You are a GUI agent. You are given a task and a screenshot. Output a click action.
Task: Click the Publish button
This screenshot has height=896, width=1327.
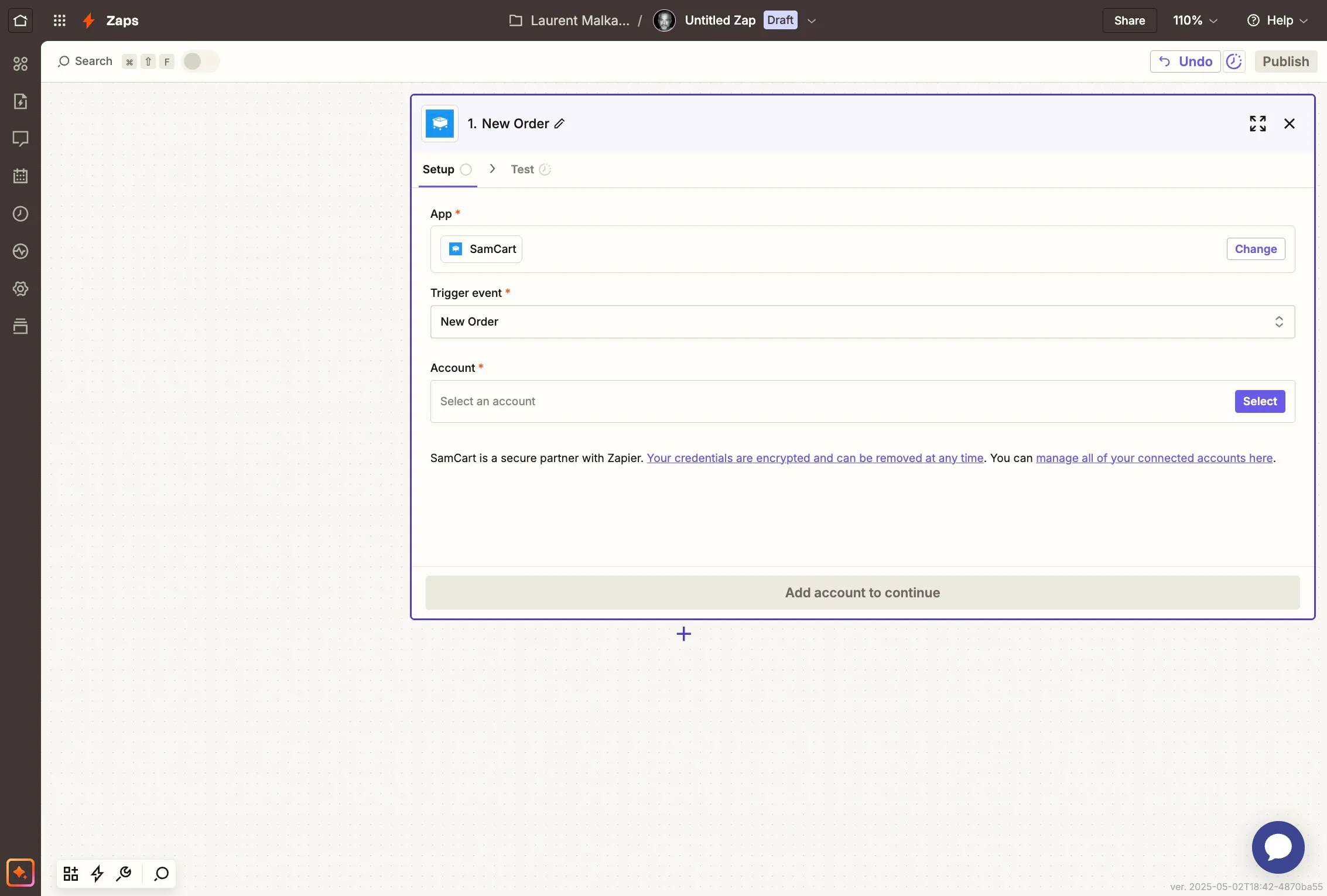point(1285,61)
